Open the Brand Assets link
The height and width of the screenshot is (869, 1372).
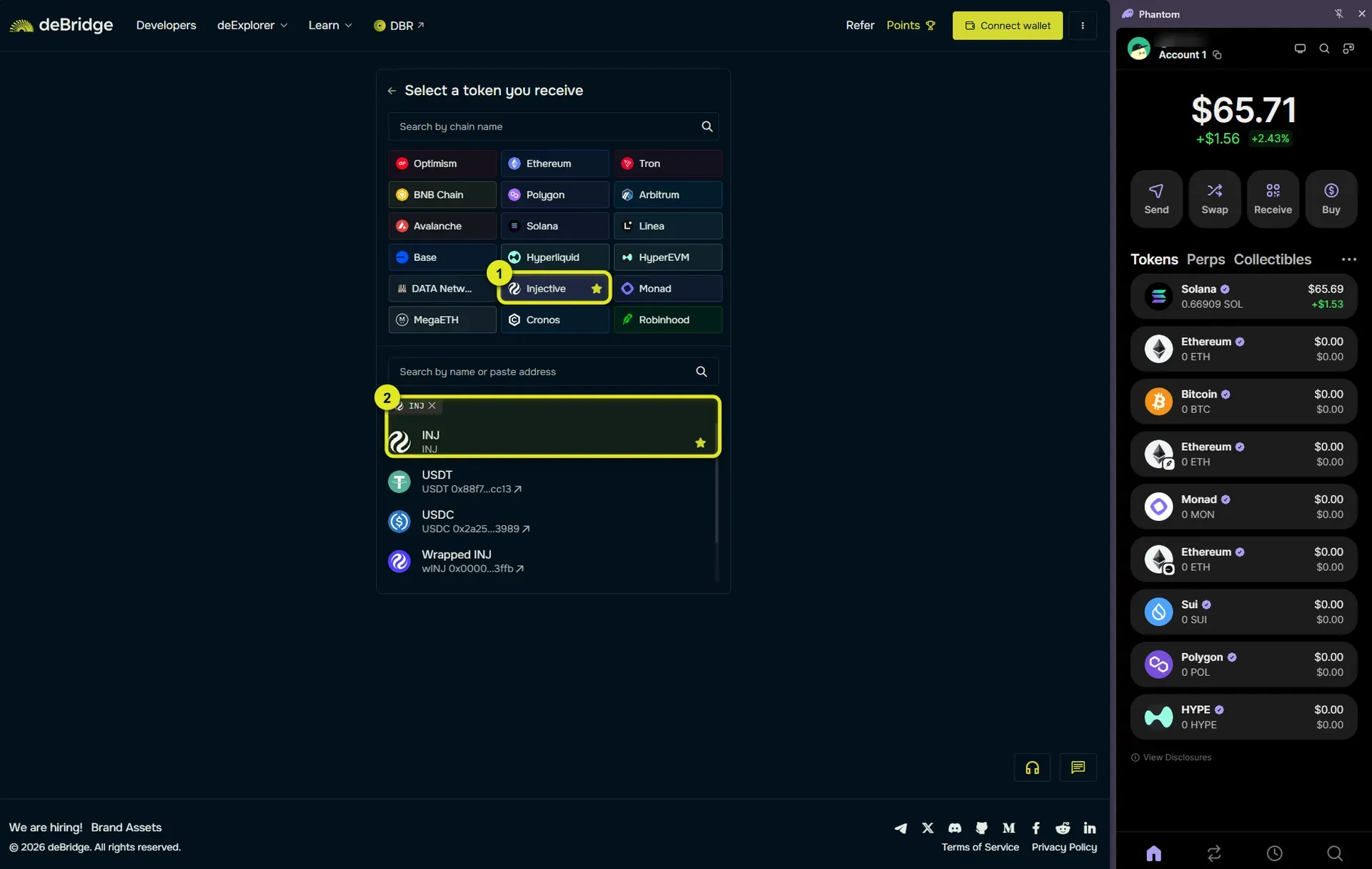tap(126, 828)
